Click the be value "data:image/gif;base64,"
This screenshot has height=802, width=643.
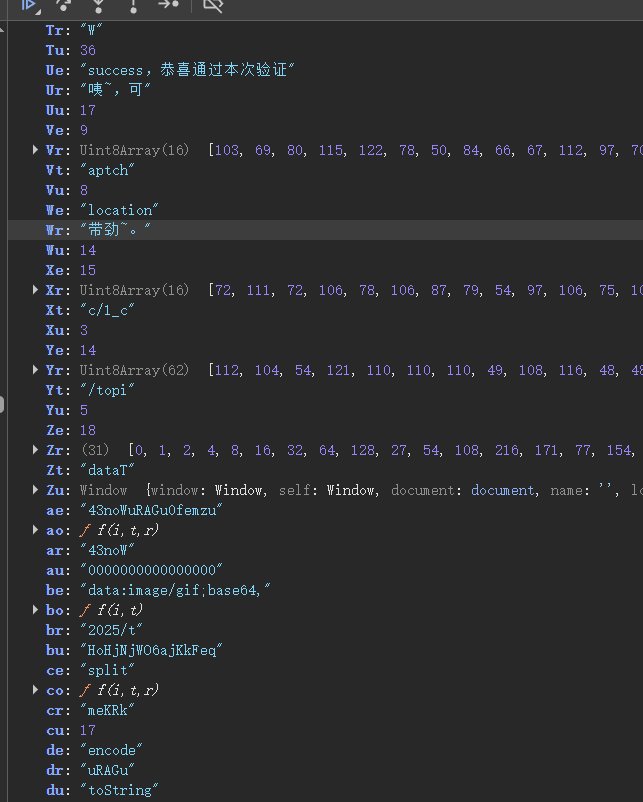tap(175, 590)
